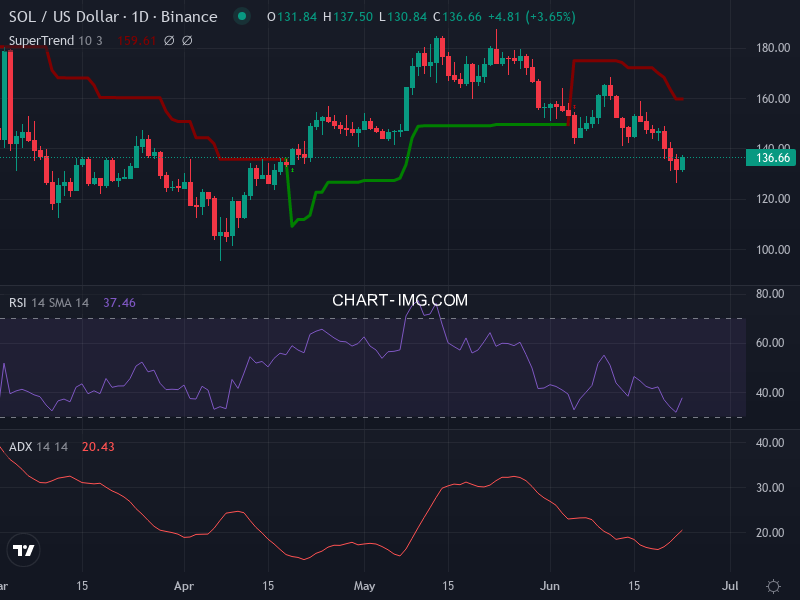Click first null symbol after SuperTrend value
Screen dimensions: 800x600
[x=169, y=40]
